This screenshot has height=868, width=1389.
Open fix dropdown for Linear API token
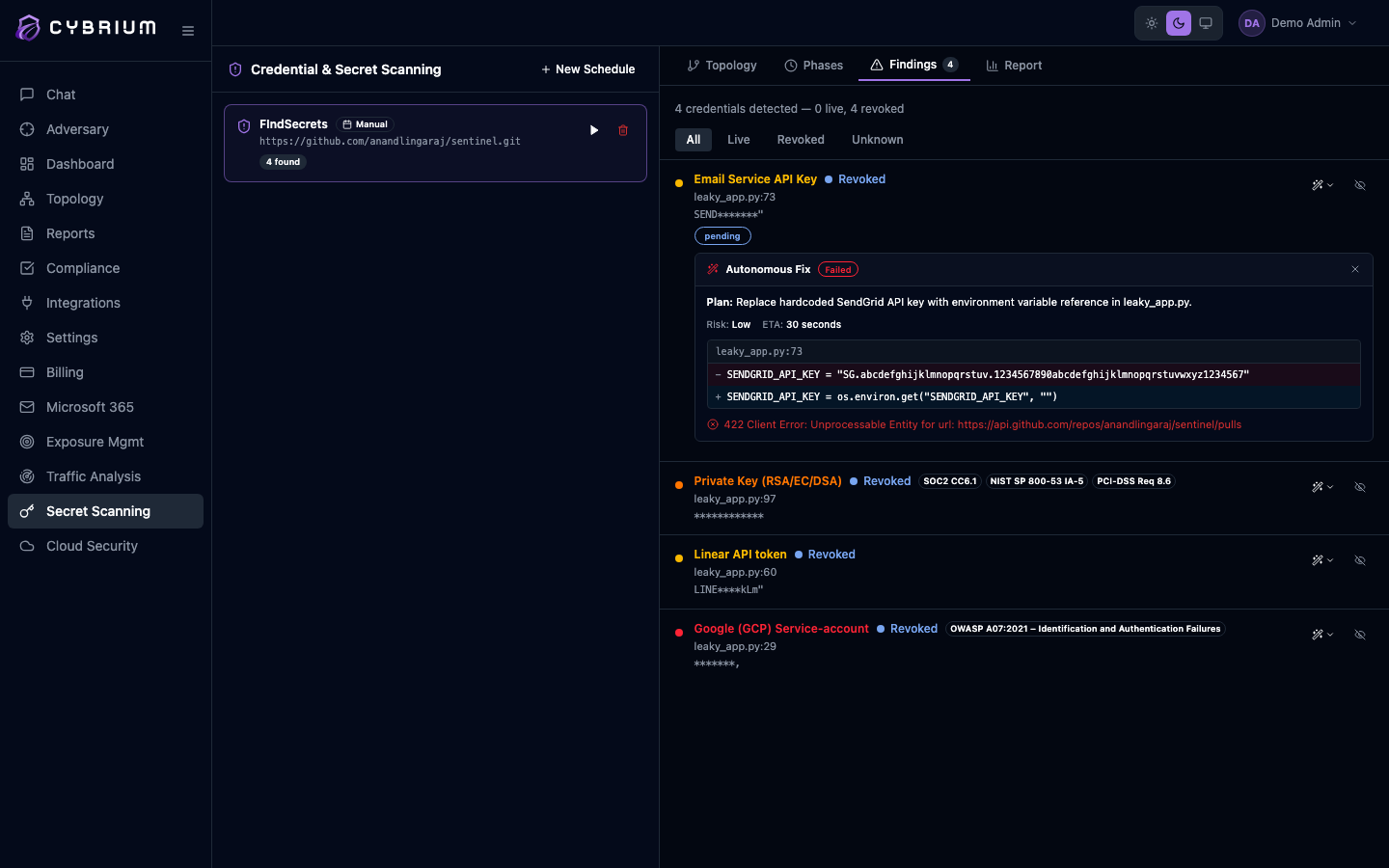click(x=1322, y=560)
